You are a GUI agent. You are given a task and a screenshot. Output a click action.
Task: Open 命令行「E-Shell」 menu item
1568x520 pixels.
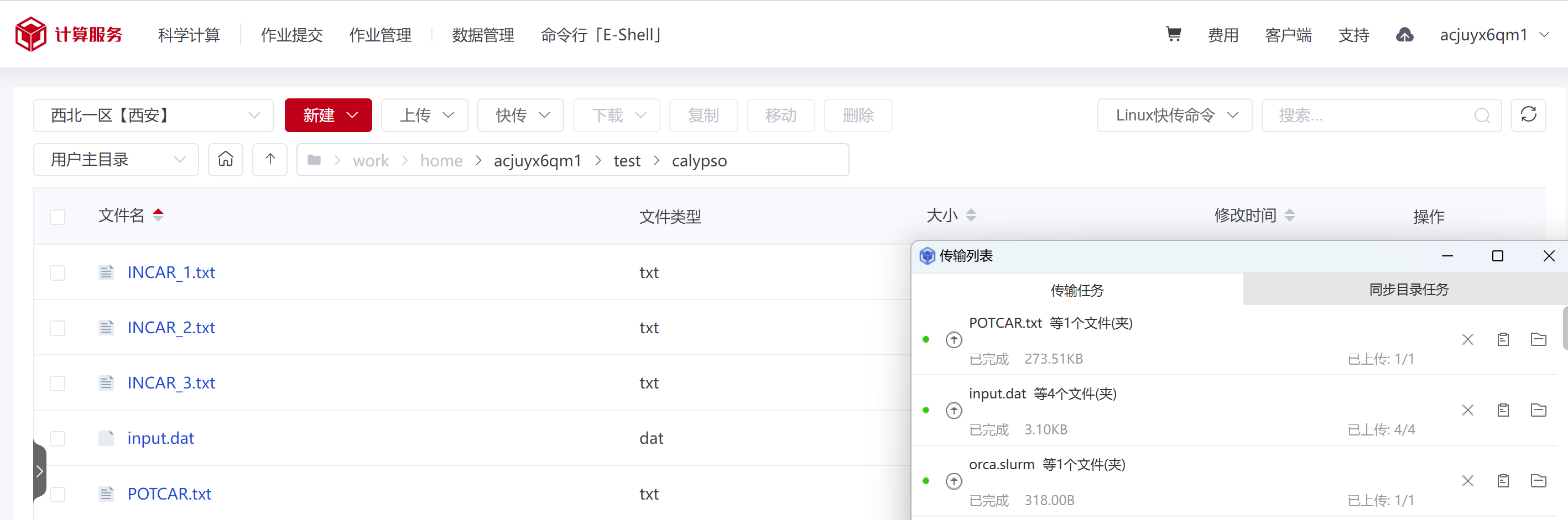601,35
